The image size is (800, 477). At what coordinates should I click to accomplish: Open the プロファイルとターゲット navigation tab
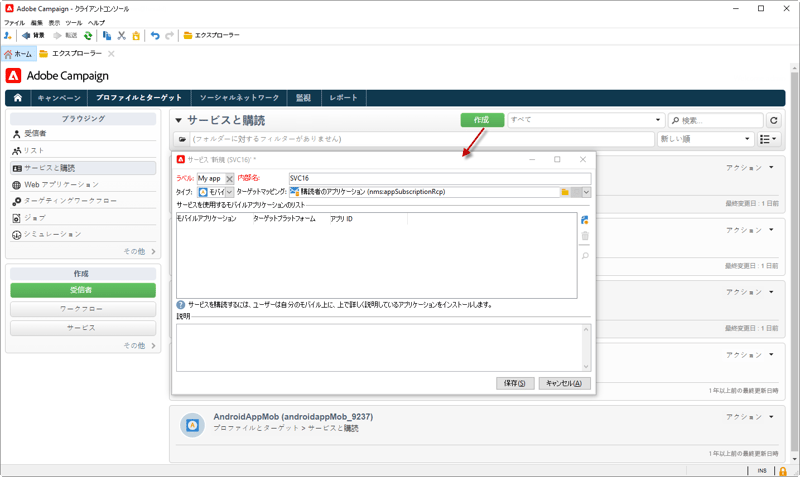point(139,97)
